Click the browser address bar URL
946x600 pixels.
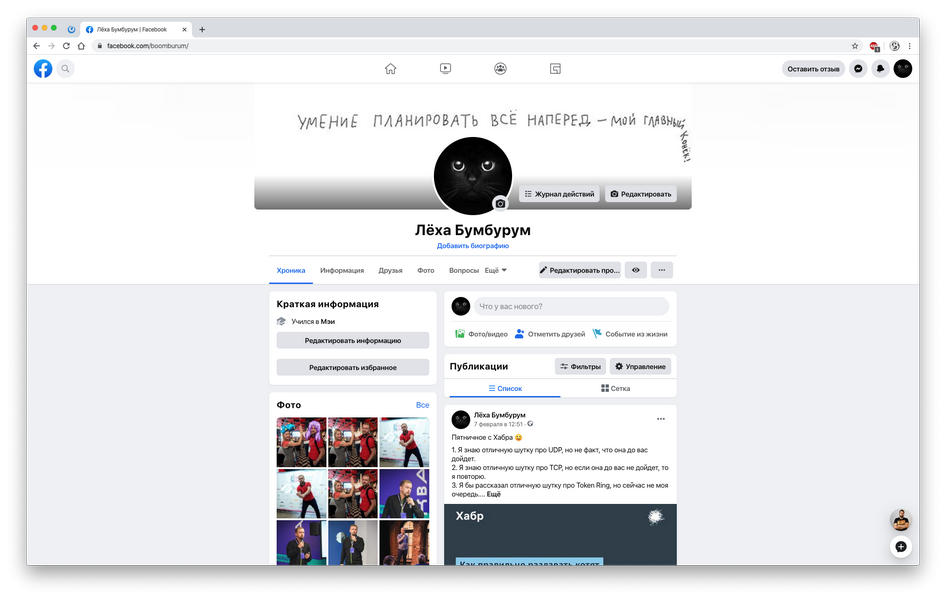point(148,46)
